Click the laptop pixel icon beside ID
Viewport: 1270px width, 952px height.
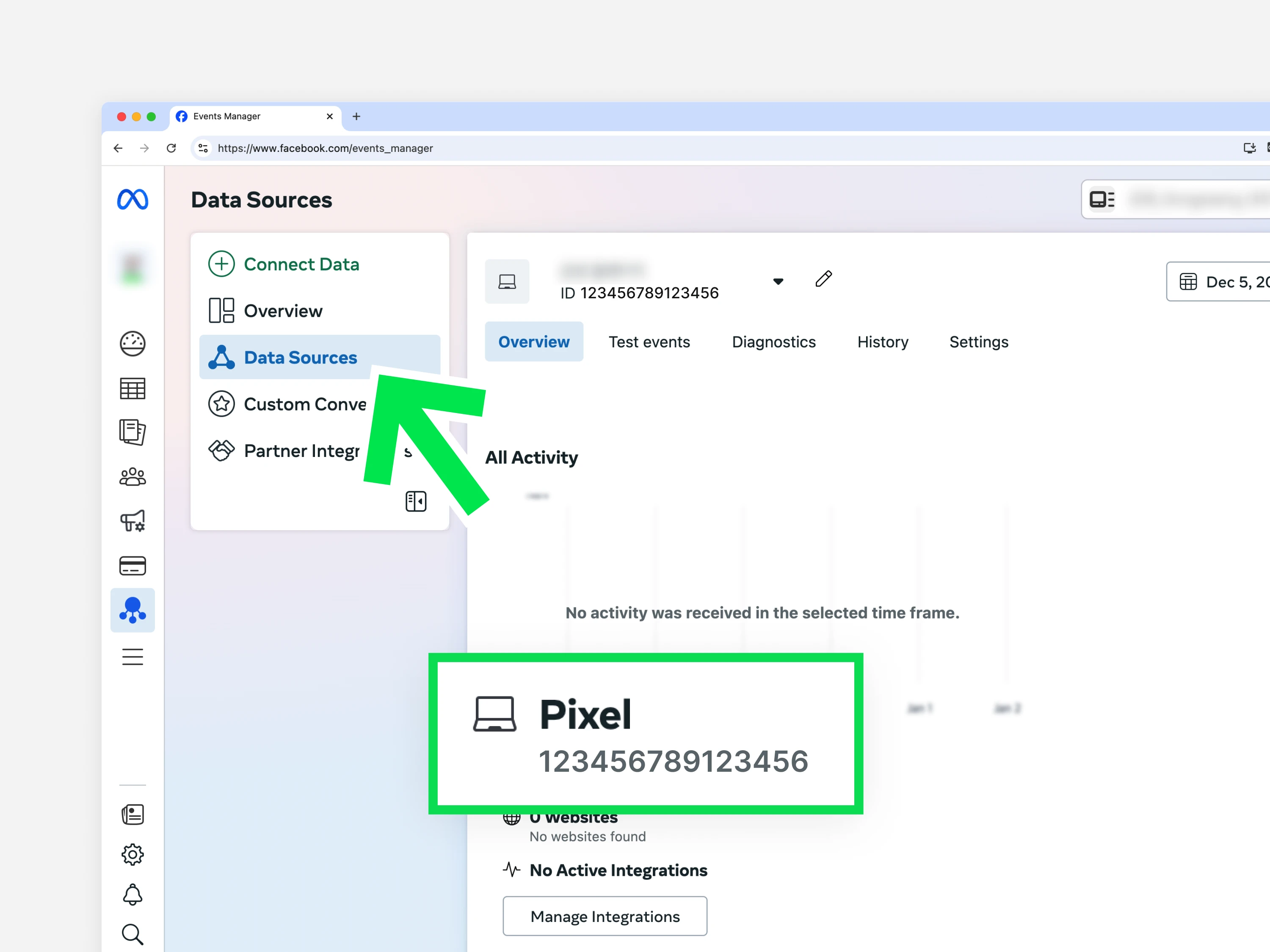click(507, 282)
